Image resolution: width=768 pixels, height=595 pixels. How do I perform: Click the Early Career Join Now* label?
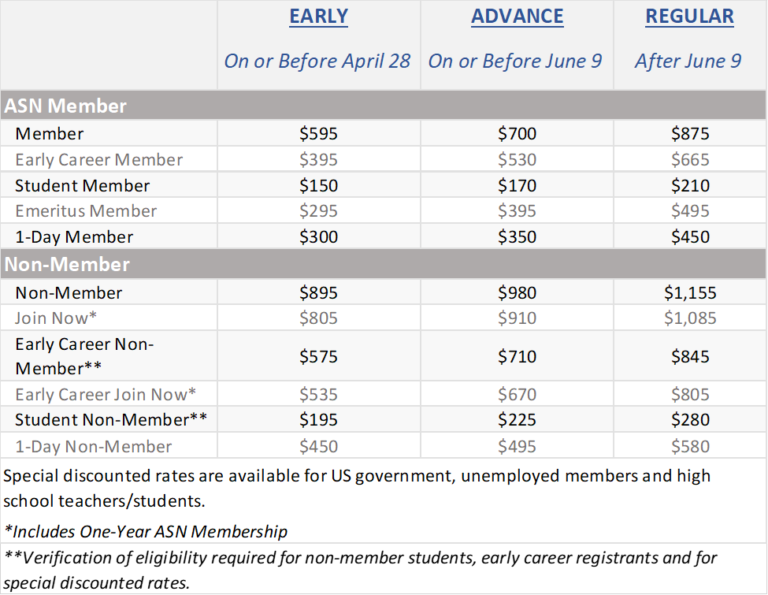(x=106, y=395)
